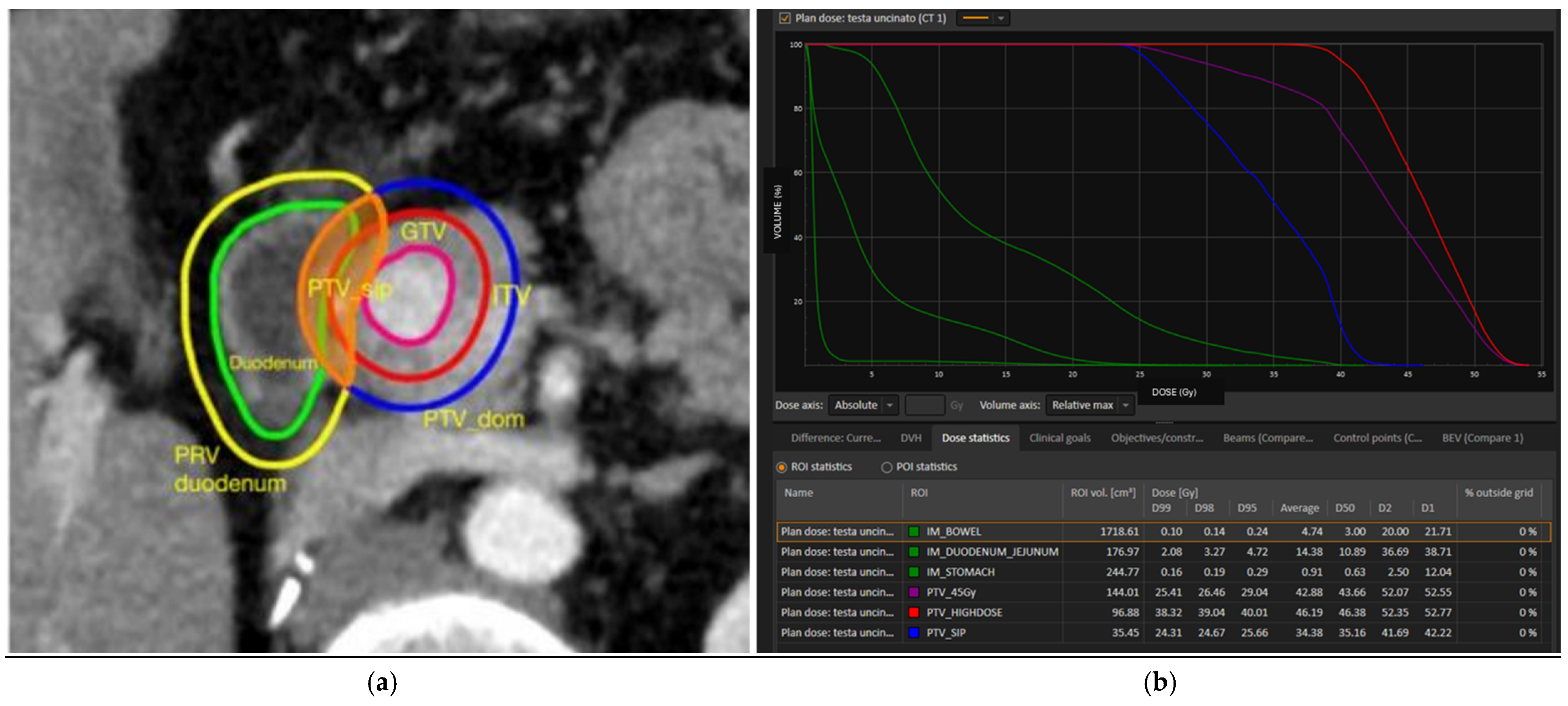This screenshot has height=706, width=1568.
Task: Open the BEV (Compare 1) tab
Action: [1482, 438]
